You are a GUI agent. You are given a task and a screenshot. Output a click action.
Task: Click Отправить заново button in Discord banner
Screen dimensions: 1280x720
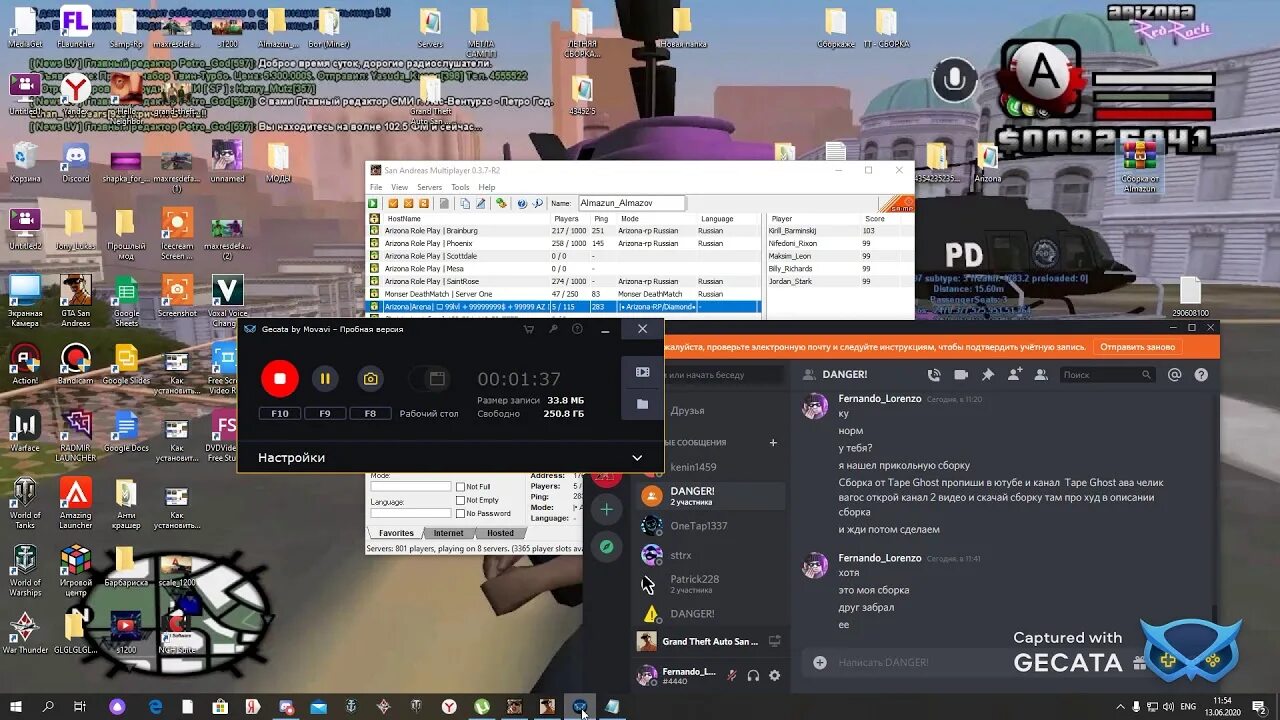[1140, 347]
